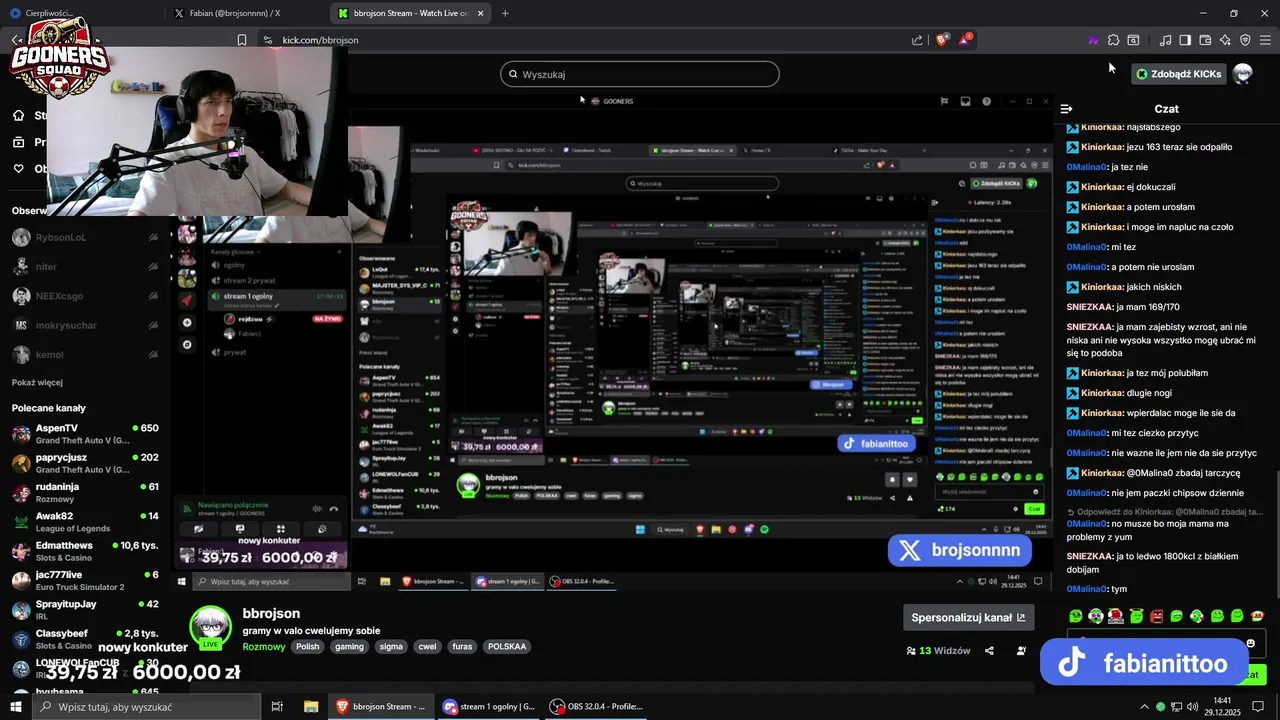Viewport: 1280px width, 720px height.
Task: Open the Edmatthews recommended channel
Action: point(85,551)
